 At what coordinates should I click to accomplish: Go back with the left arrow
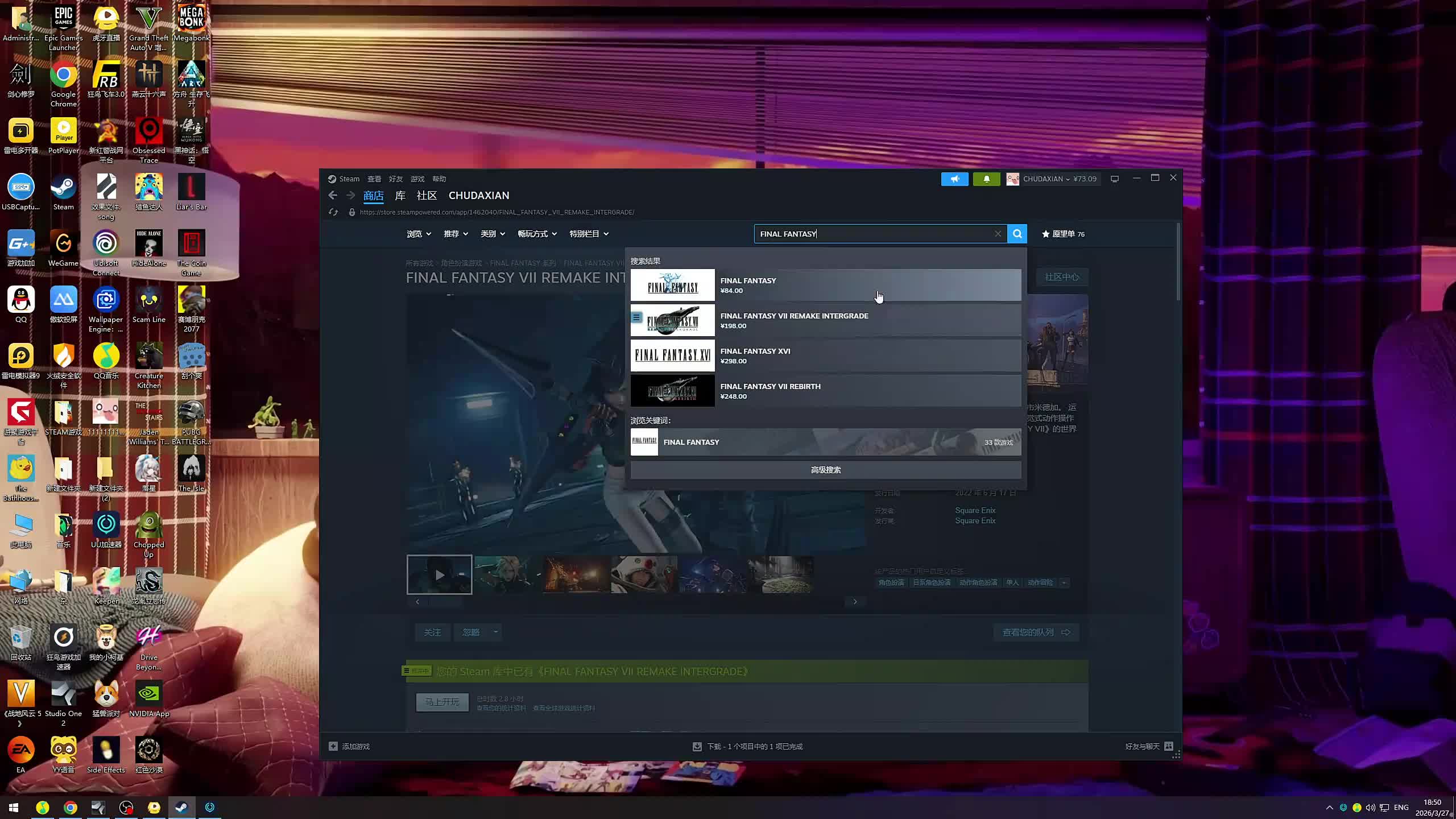(x=333, y=195)
